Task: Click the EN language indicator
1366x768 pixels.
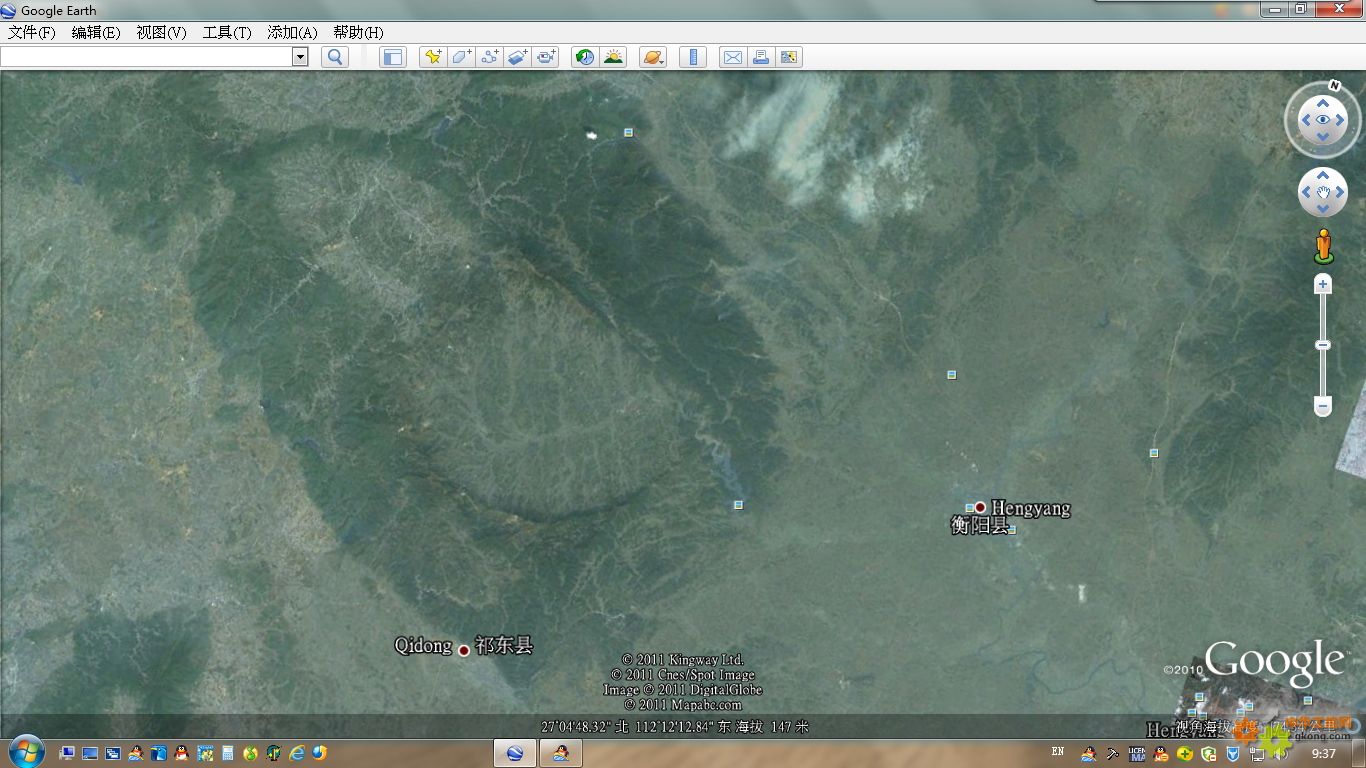Action: (1058, 752)
